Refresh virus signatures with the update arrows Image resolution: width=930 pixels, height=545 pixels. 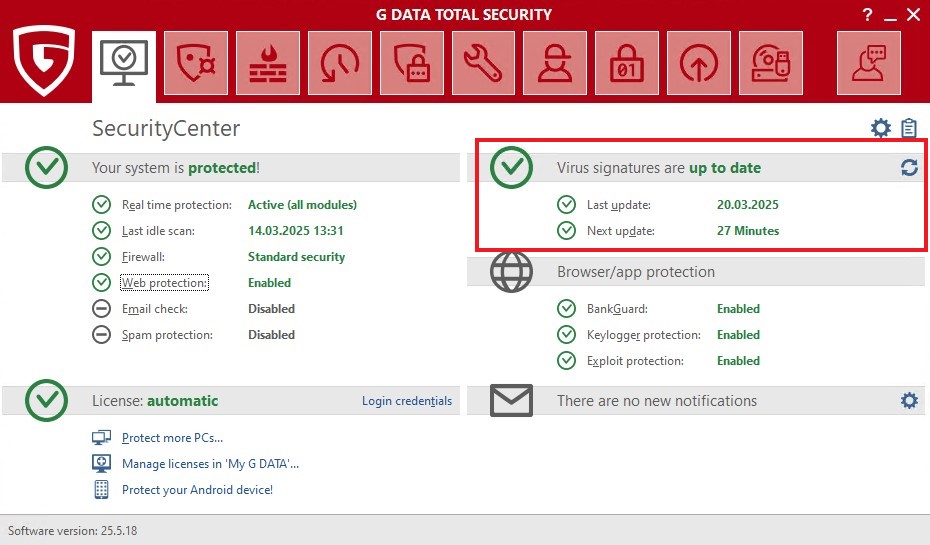(x=909, y=168)
